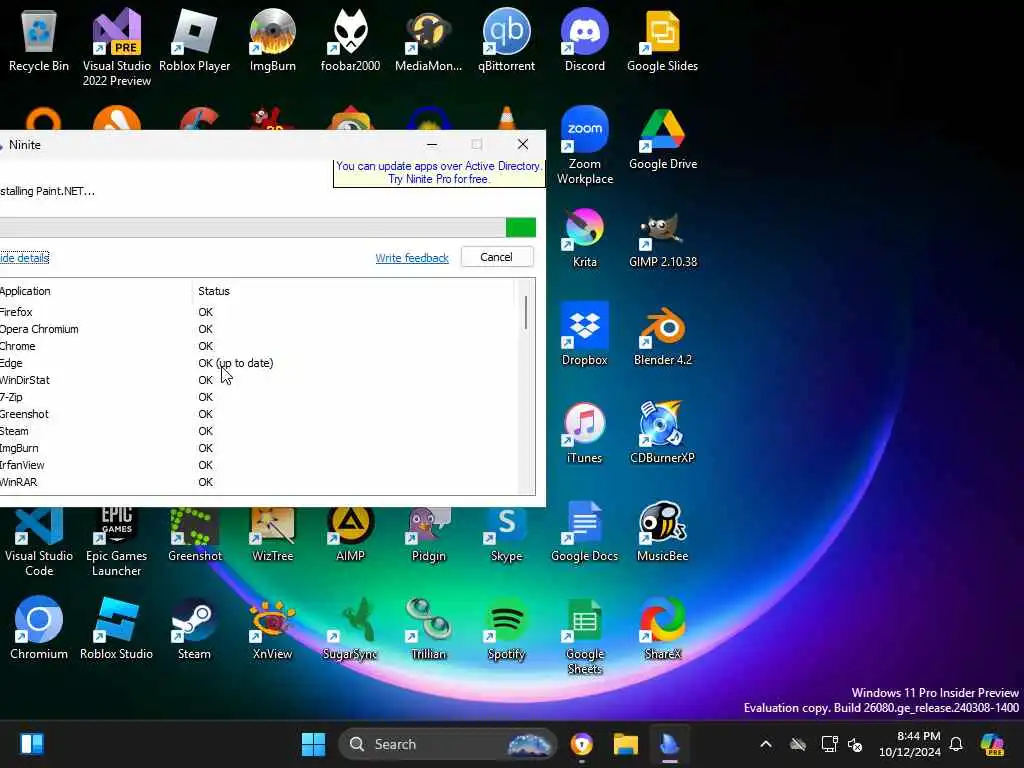The image size is (1024, 768).
Task: Click the Ninite details list scrollbar
Action: tap(526, 313)
